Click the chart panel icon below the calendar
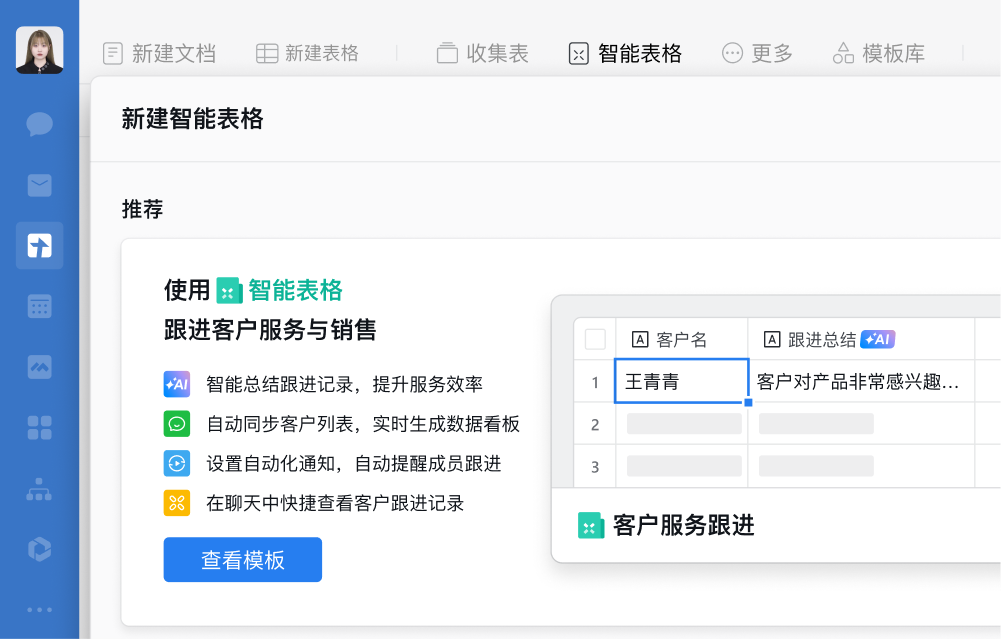Screen dimensions: 1001x639 point(39,367)
